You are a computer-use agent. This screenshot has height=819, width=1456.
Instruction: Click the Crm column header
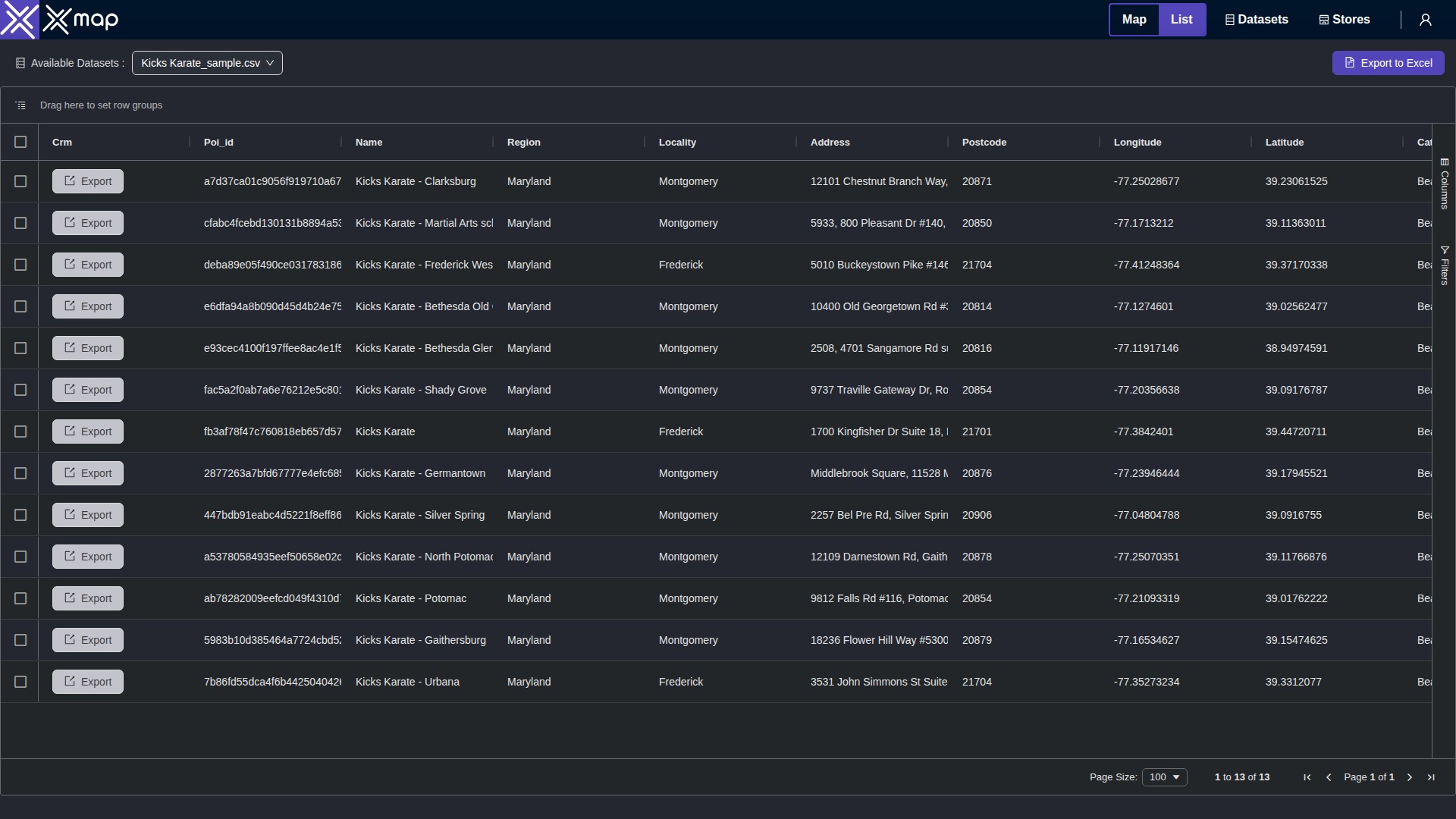[x=62, y=142]
